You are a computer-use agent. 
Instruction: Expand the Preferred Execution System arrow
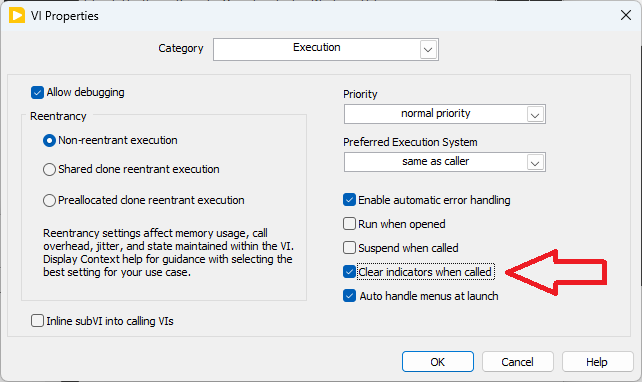535,163
